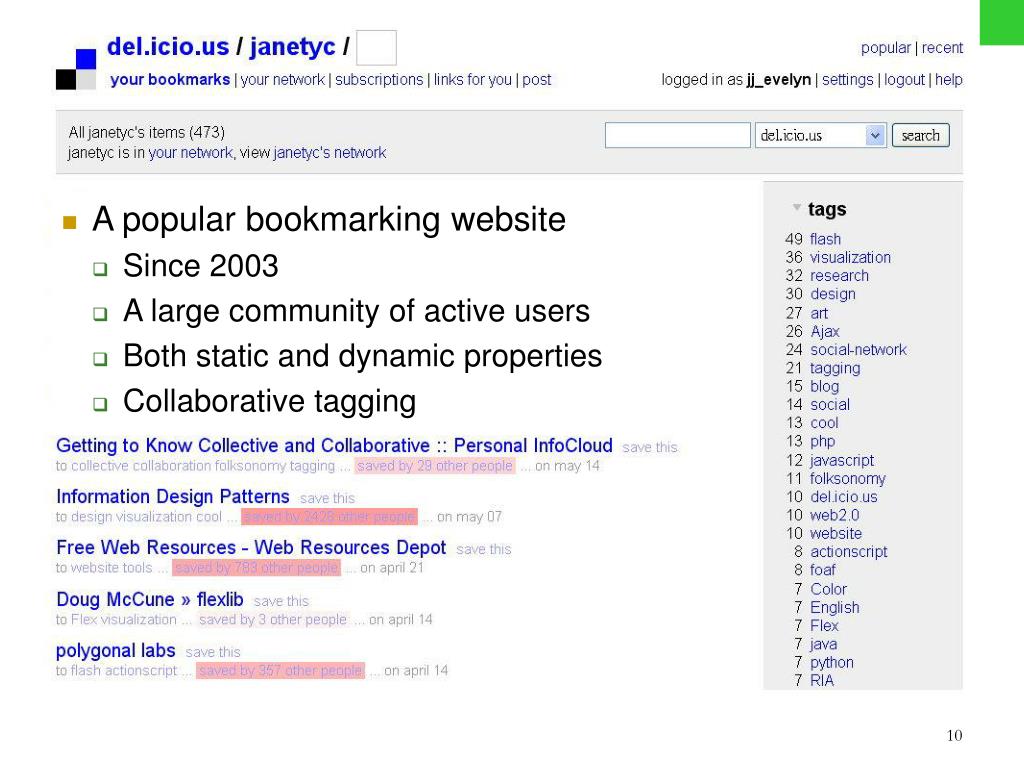Select the blog tag
This screenshot has height=768, width=1024.
(x=824, y=386)
